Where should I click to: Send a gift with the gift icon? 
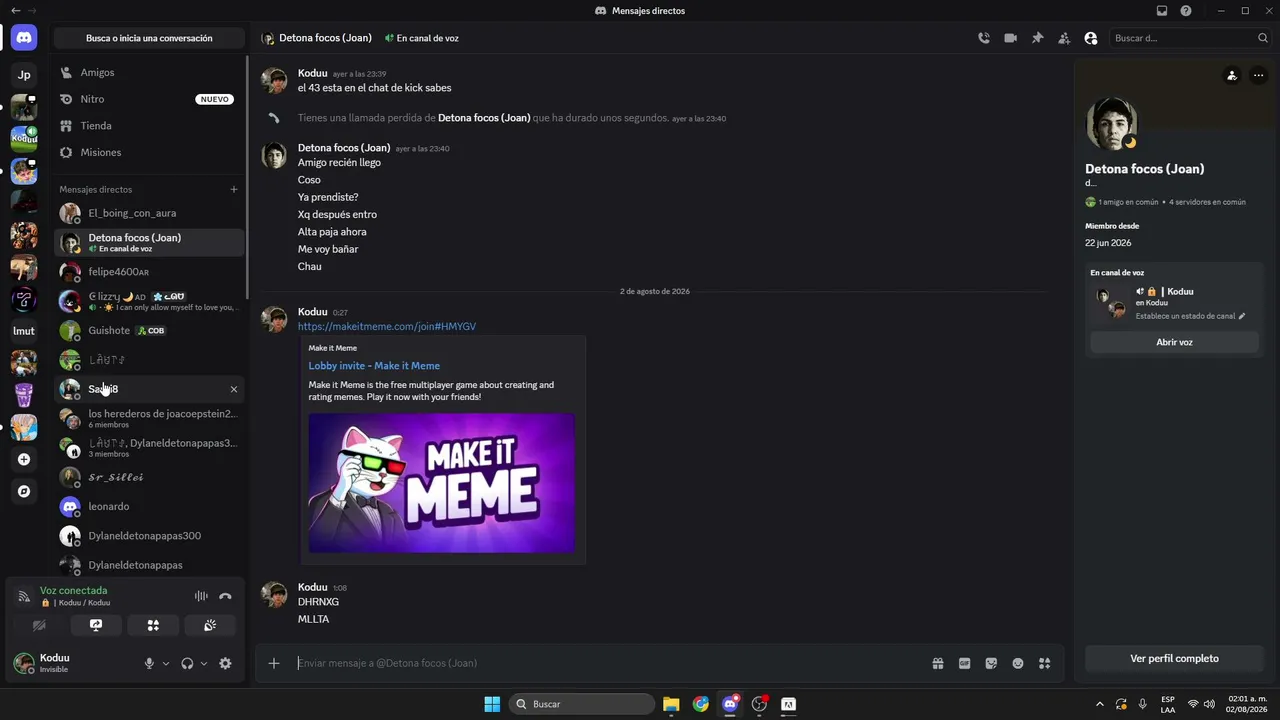(x=938, y=663)
